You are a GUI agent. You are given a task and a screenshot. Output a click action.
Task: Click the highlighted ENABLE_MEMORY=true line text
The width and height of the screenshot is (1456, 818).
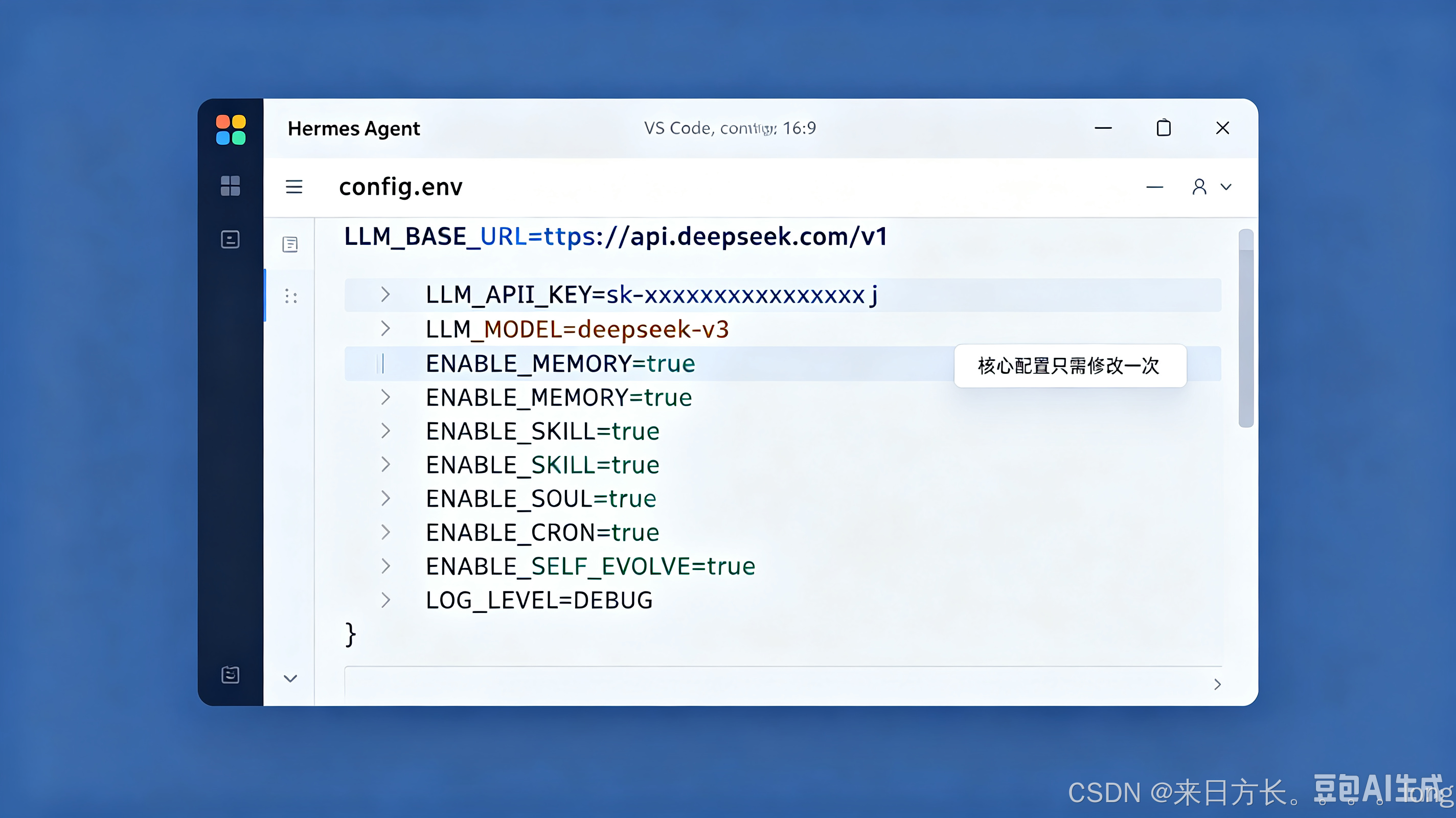pyautogui.click(x=560, y=363)
